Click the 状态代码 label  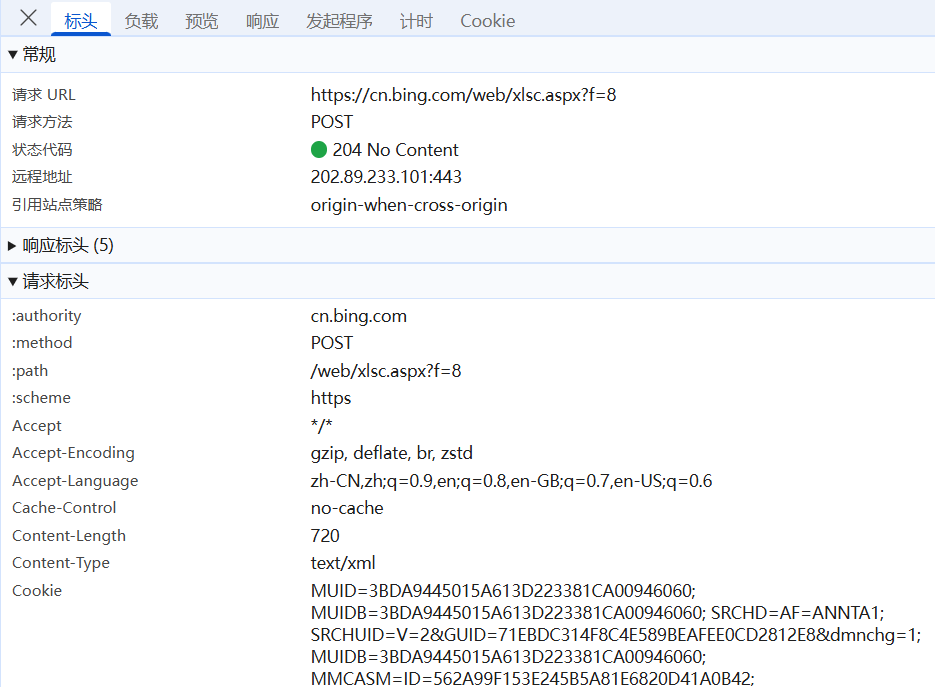[x=42, y=150]
